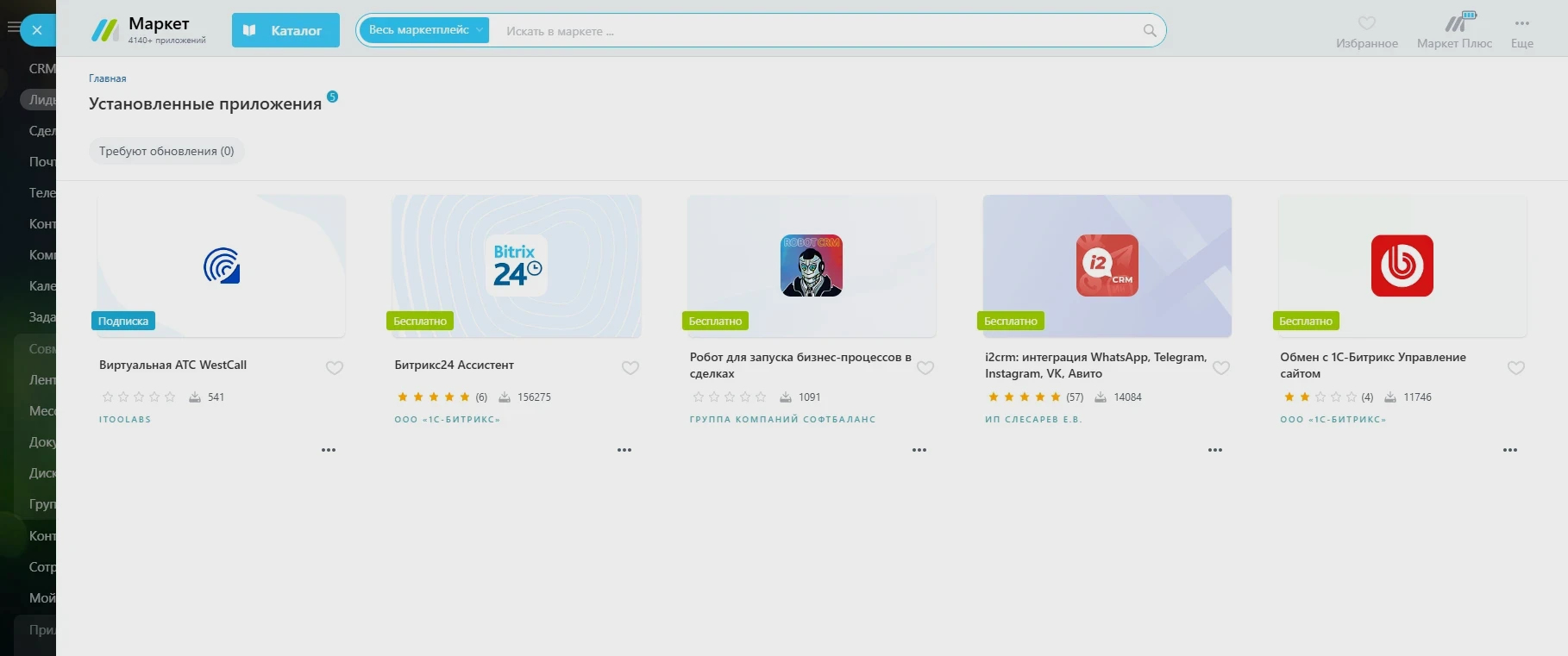The height and width of the screenshot is (656, 1568).
Task: Open more options for i2crm app
Action: coord(1215,450)
